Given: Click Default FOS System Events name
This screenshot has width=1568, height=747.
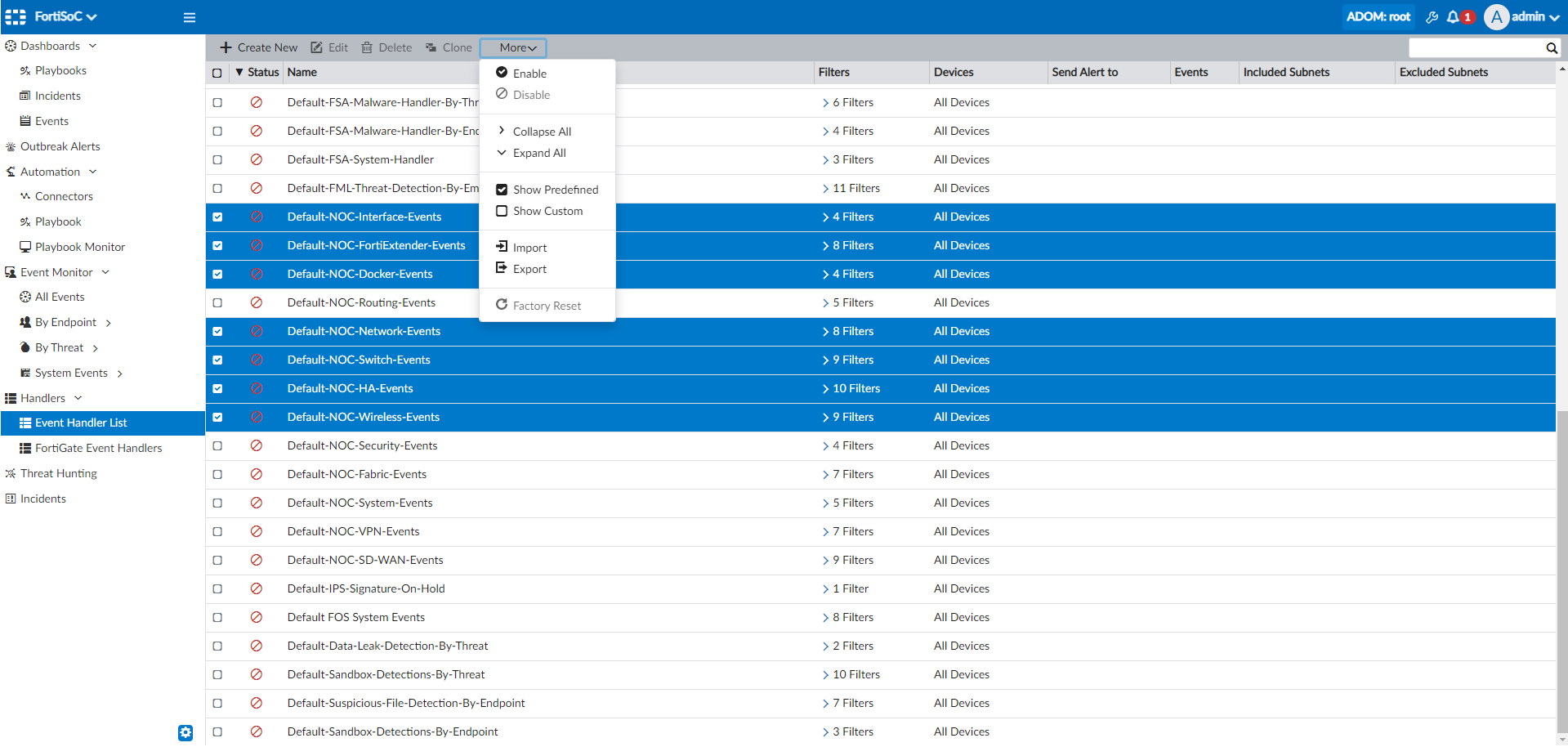Looking at the screenshot, I should [x=355, y=617].
